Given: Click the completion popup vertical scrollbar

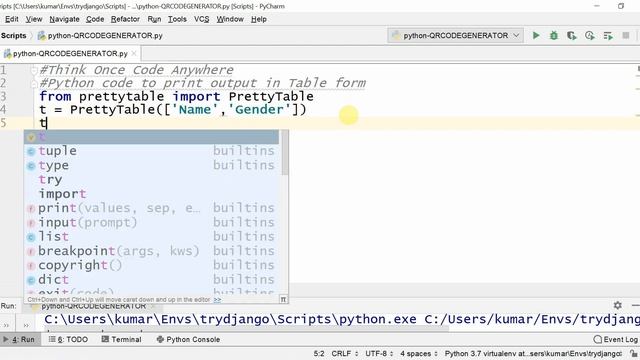Looking at the screenshot, I should pos(284,153).
